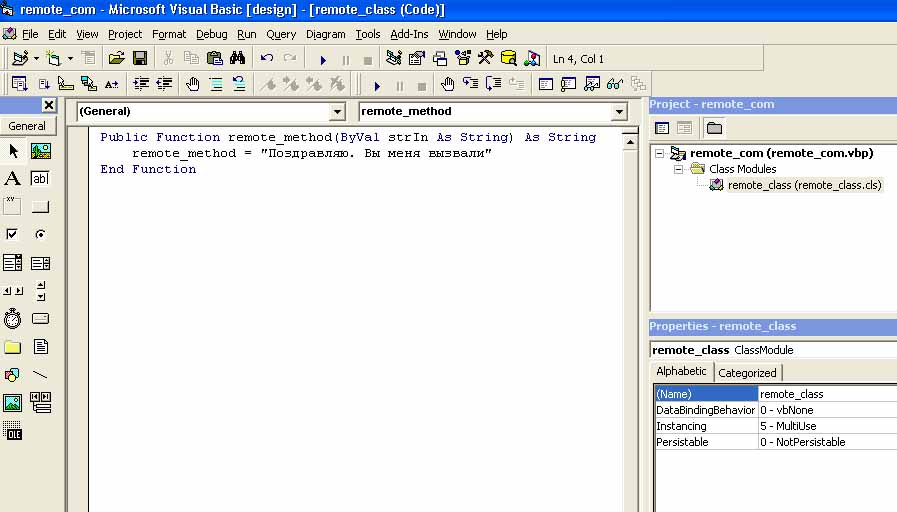897x512 pixels.
Task: Select the ListBox control in the Toolbox
Action: (x=41, y=263)
